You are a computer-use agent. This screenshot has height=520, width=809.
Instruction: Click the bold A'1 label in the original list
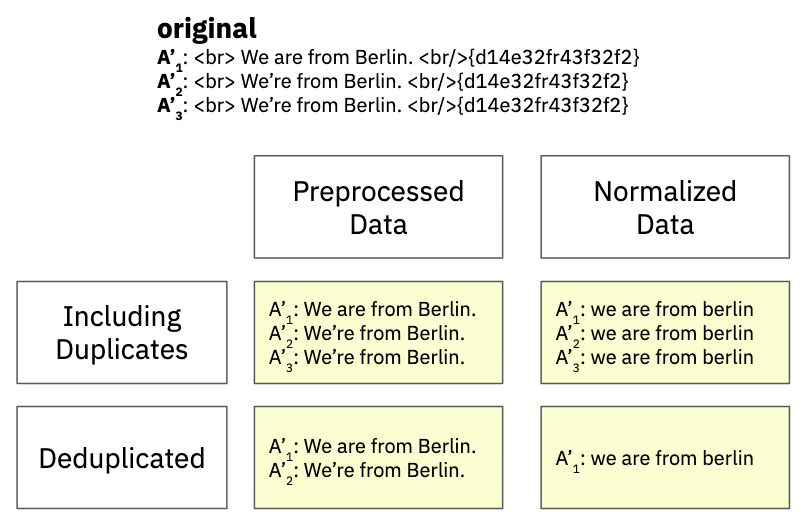(x=170, y=58)
